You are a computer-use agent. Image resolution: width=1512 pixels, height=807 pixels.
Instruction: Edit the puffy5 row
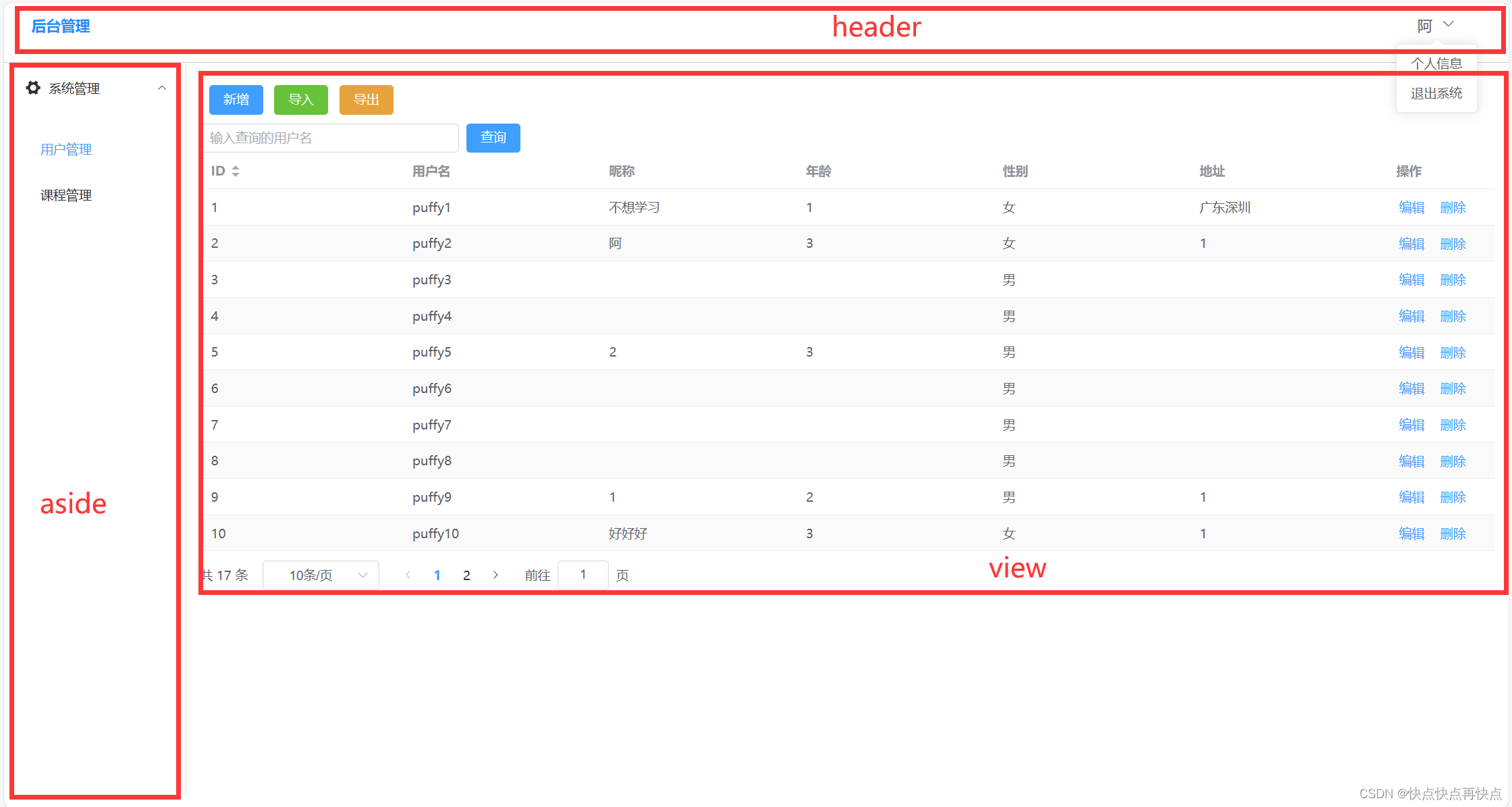[1411, 353]
